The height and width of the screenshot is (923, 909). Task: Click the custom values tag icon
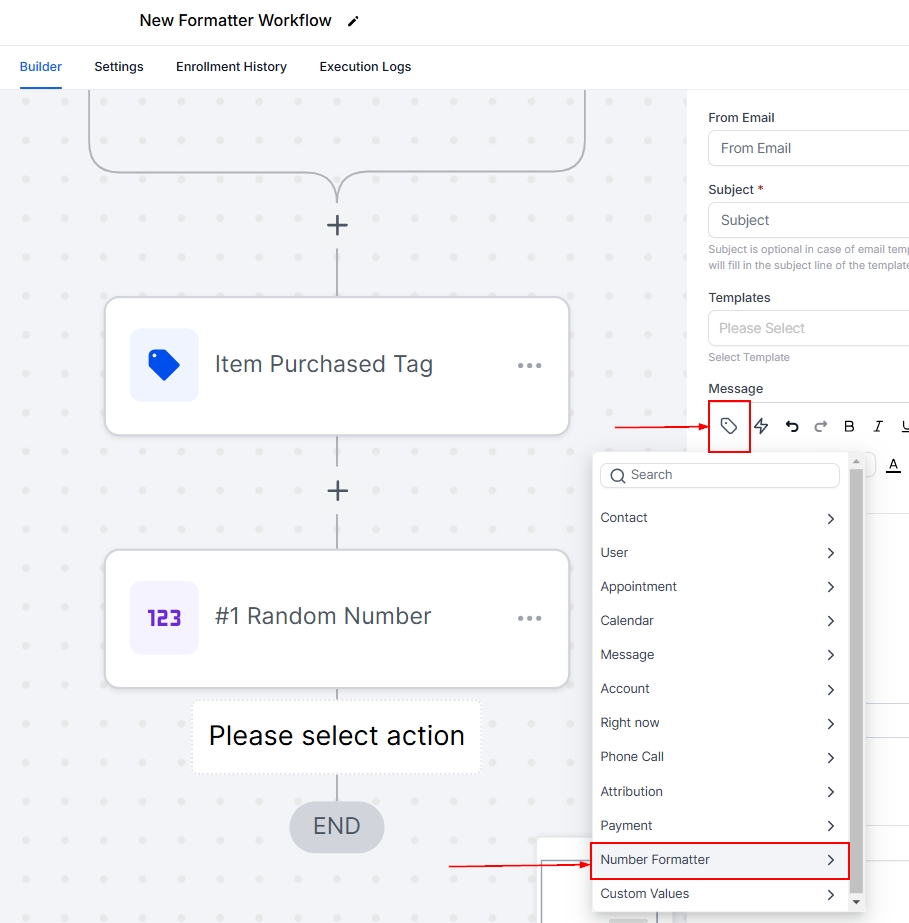[x=729, y=426]
